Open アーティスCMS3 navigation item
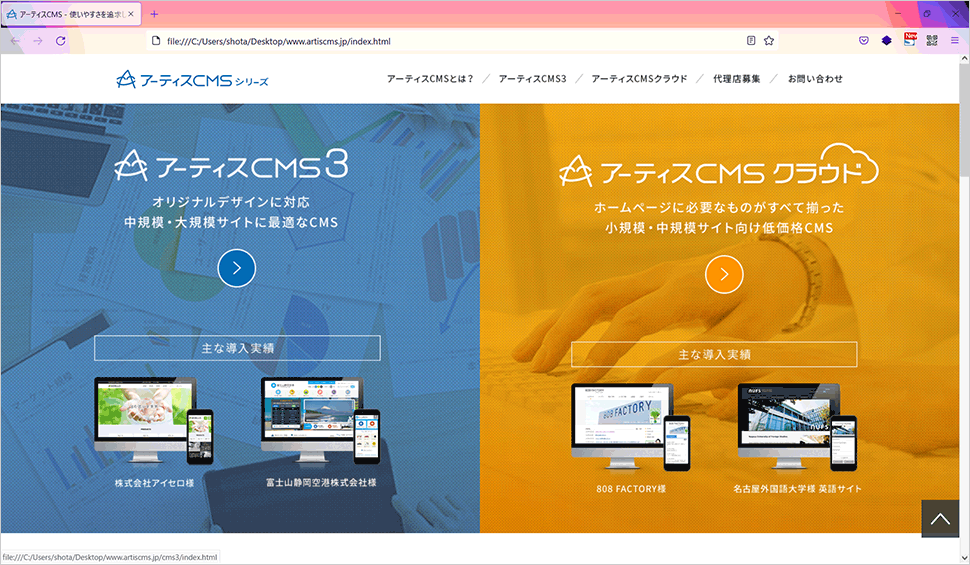Viewport: 970px width, 565px height. point(533,79)
